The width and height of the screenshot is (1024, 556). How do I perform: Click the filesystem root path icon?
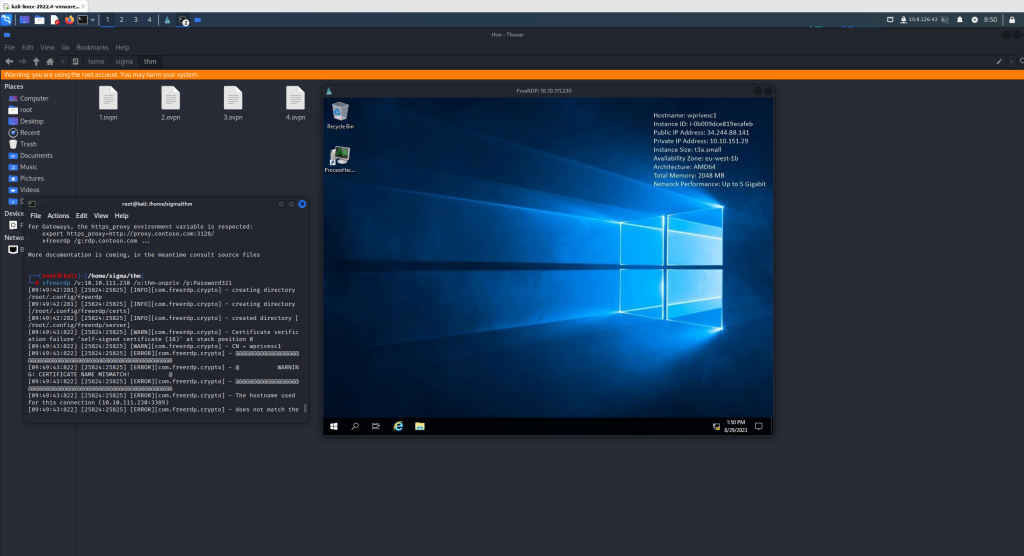pos(76,61)
